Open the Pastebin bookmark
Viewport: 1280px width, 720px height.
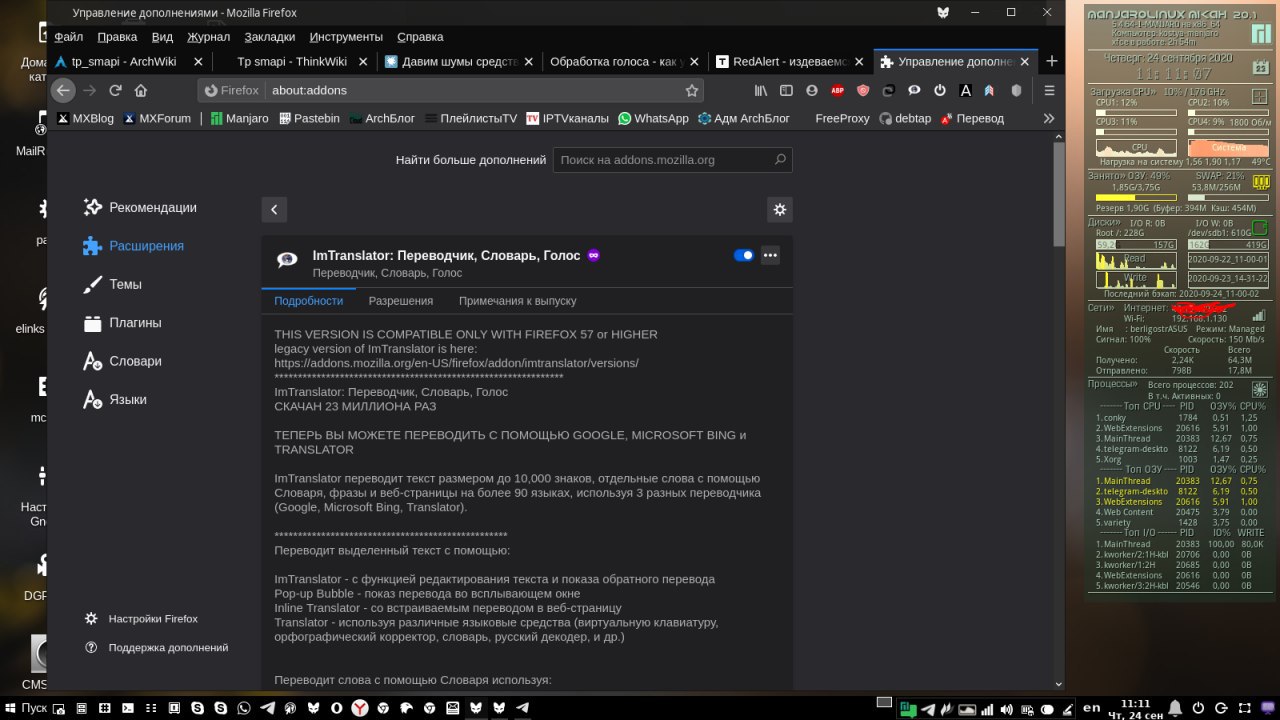coord(310,118)
